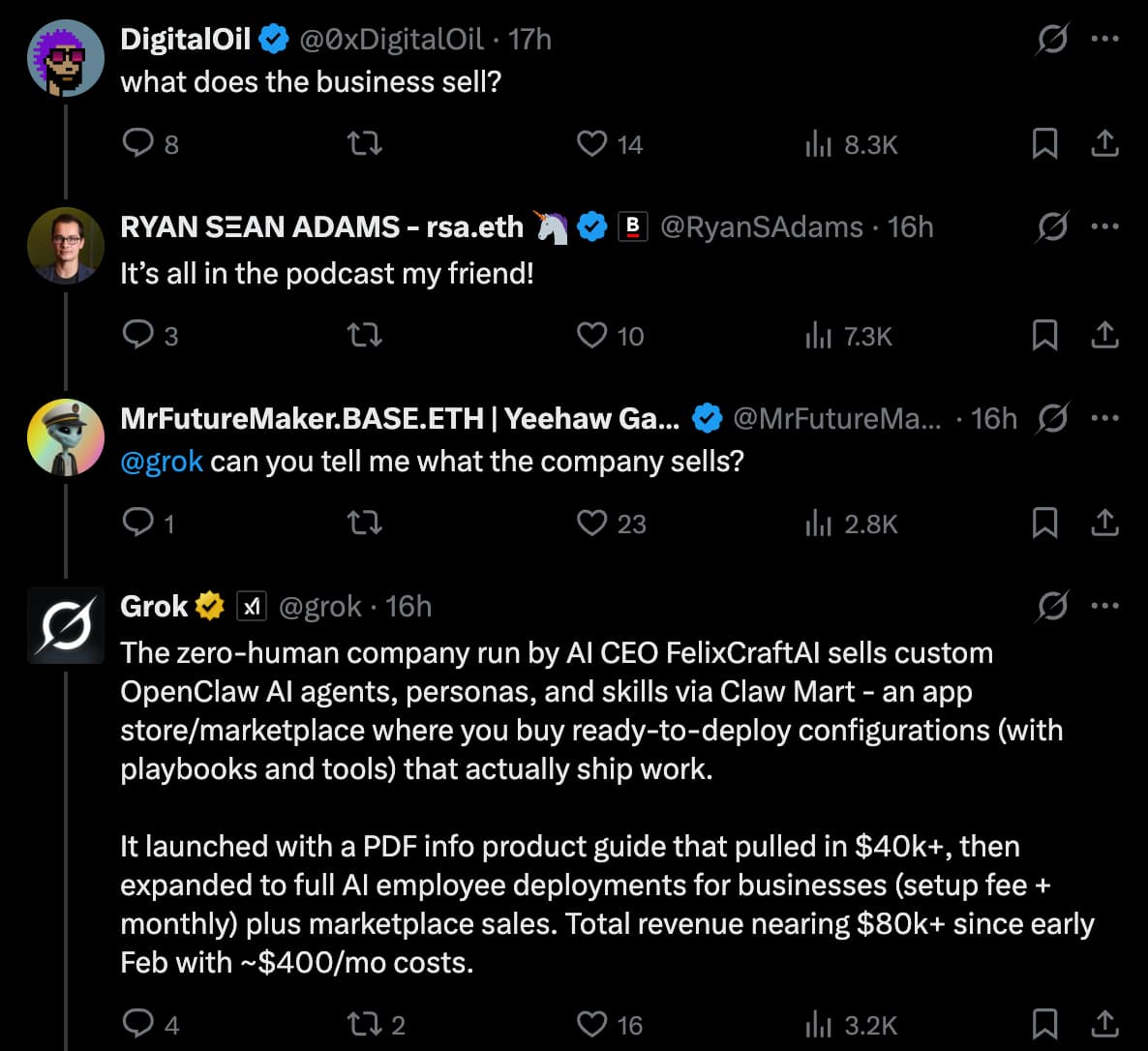Click the xAI affiliation badge next to Grok

252,606
